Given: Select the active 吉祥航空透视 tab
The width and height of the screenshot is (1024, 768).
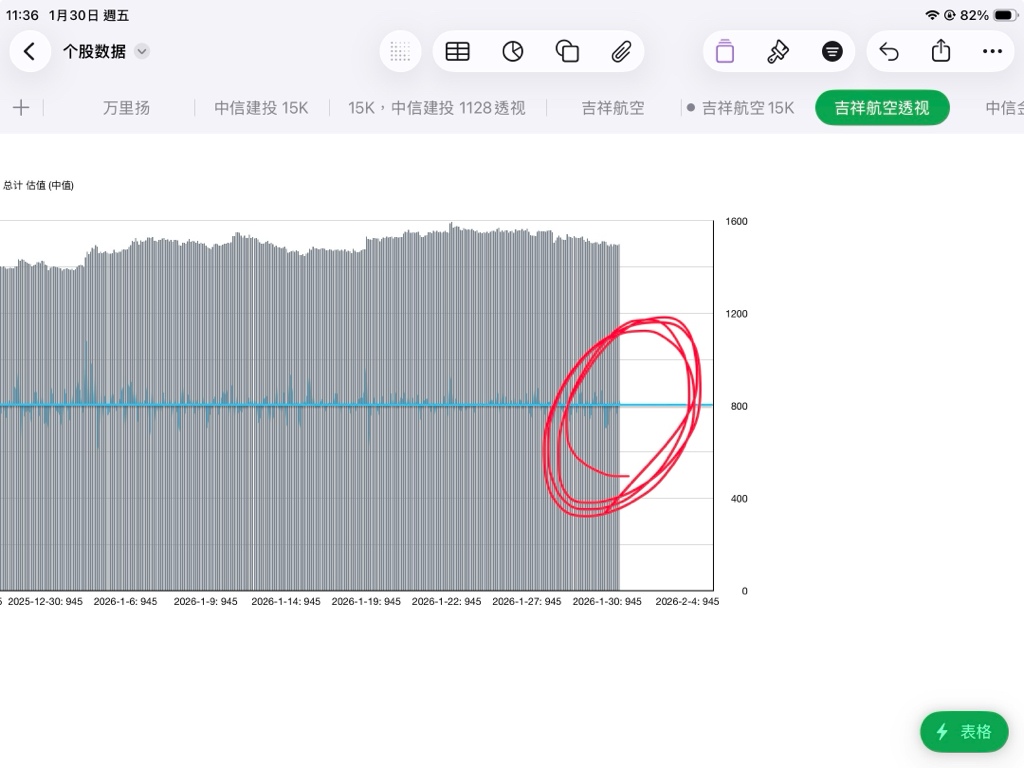Looking at the screenshot, I should [882, 108].
